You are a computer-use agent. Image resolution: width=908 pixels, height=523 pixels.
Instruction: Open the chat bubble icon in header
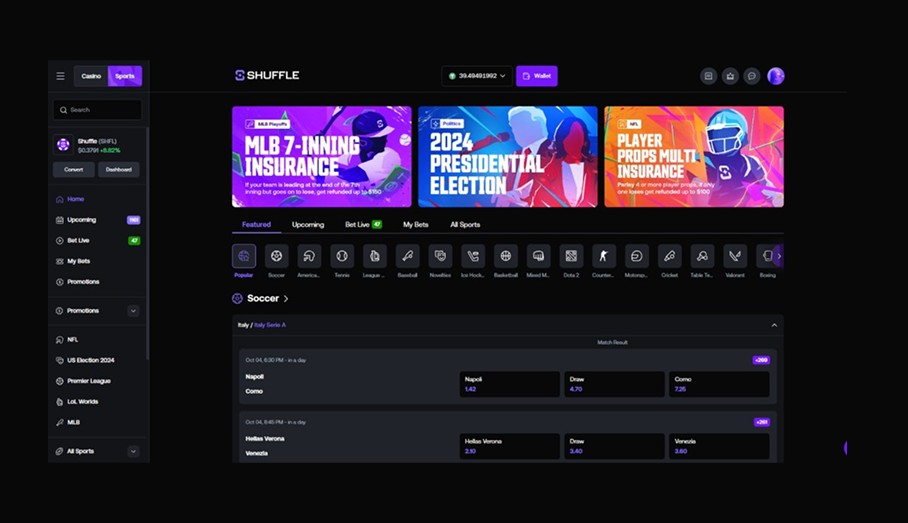[x=752, y=76]
